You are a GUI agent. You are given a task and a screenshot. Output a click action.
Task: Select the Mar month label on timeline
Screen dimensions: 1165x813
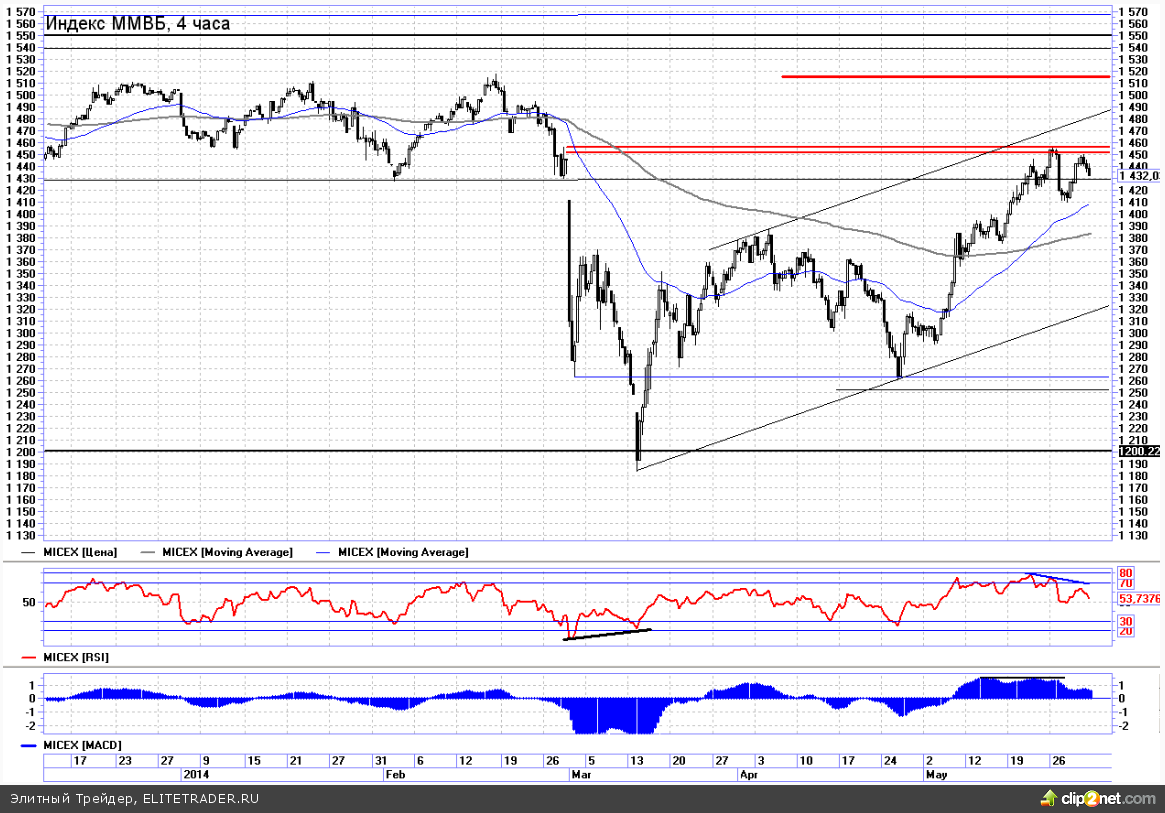[581, 774]
